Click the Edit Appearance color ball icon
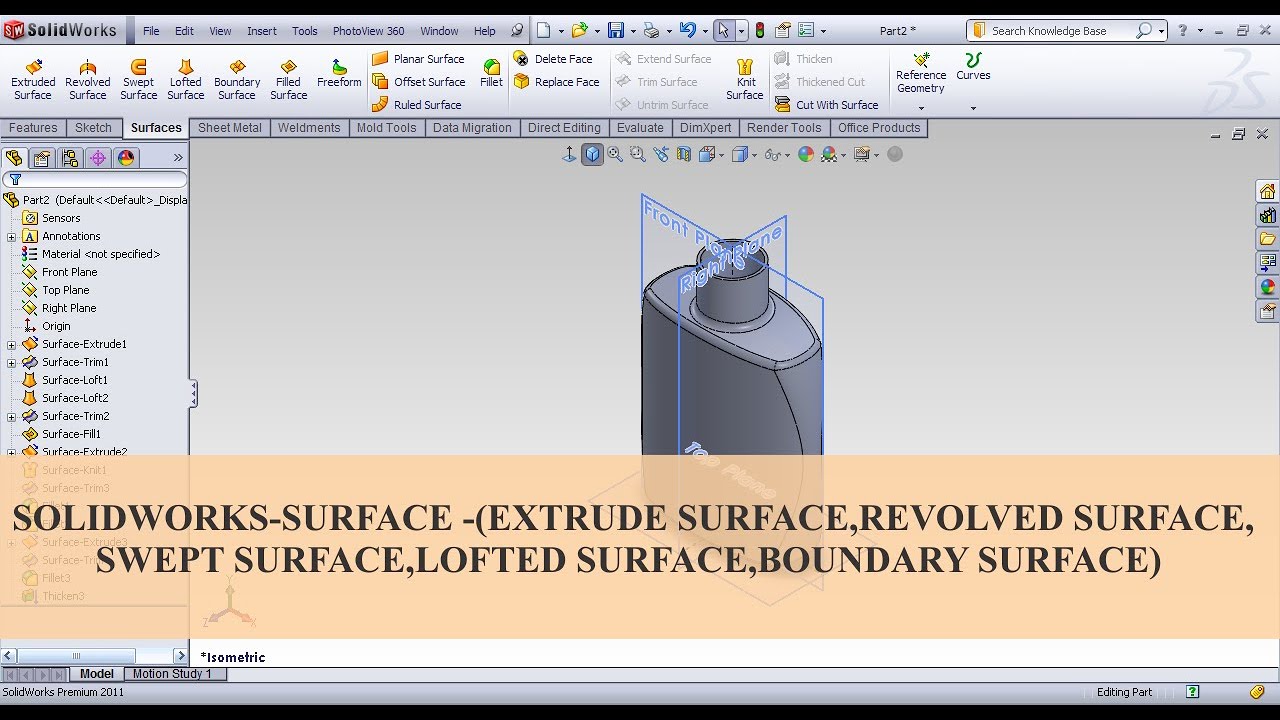The height and width of the screenshot is (720, 1280). tap(805, 154)
